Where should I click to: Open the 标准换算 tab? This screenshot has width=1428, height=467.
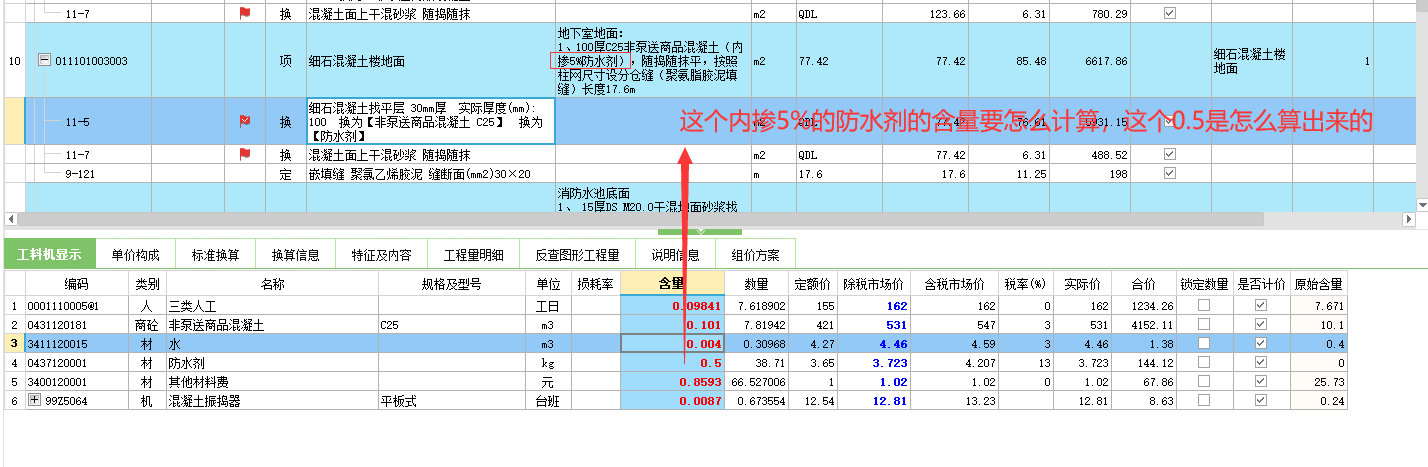(215, 255)
